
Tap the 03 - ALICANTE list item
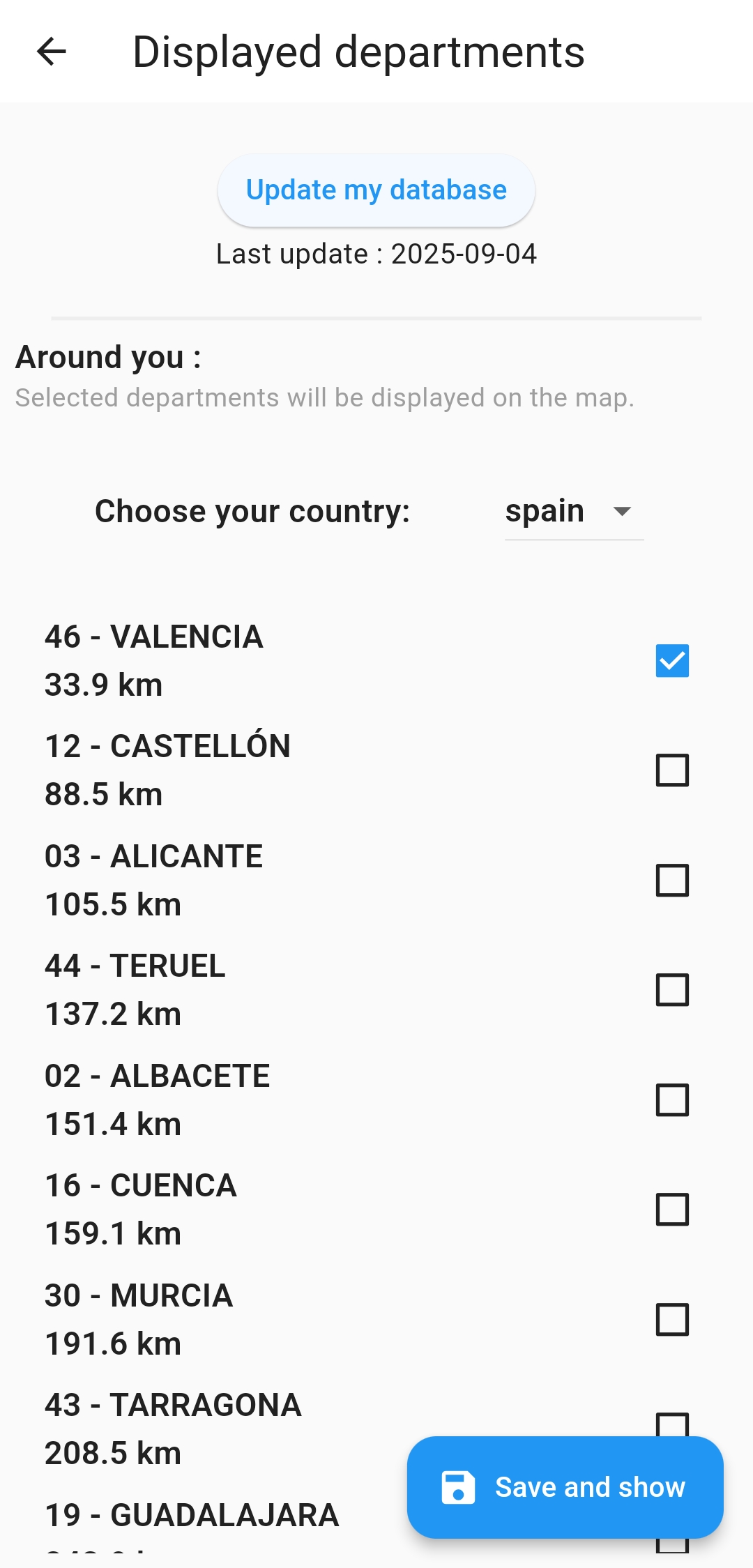click(x=154, y=857)
